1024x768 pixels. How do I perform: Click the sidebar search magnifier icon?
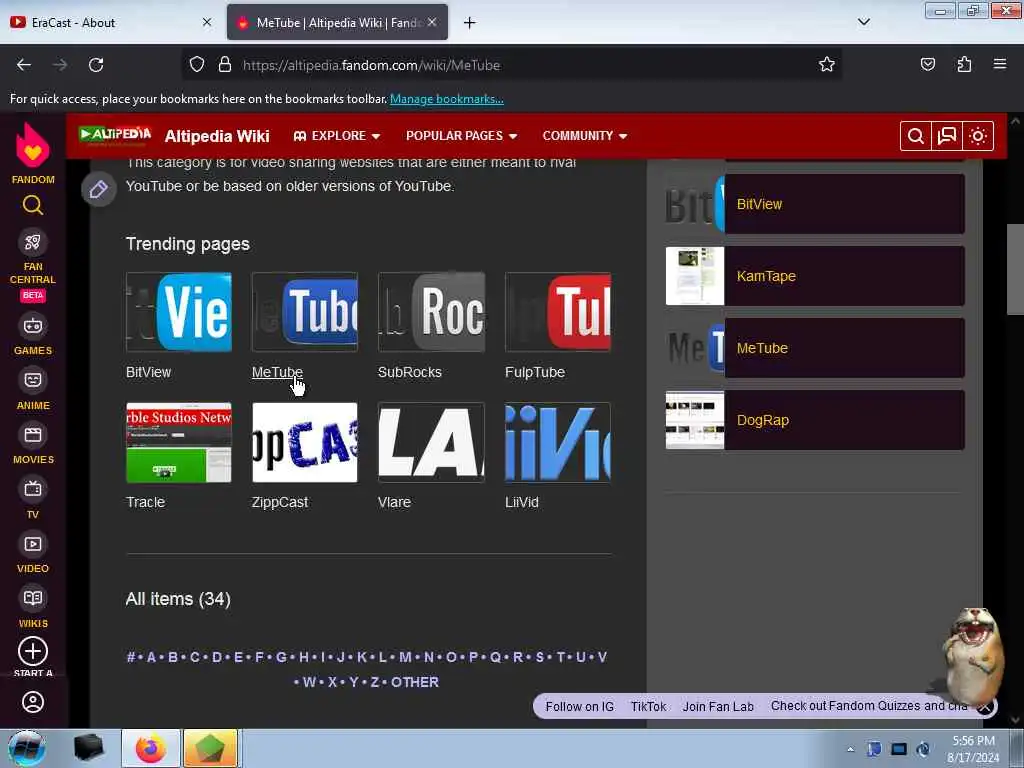(33, 206)
